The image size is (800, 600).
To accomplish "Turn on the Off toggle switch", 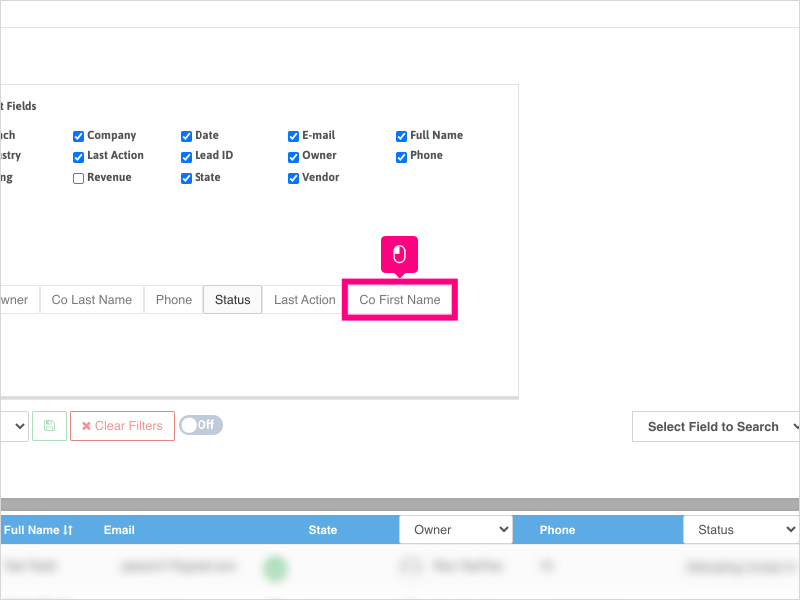I will (x=201, y=425).
